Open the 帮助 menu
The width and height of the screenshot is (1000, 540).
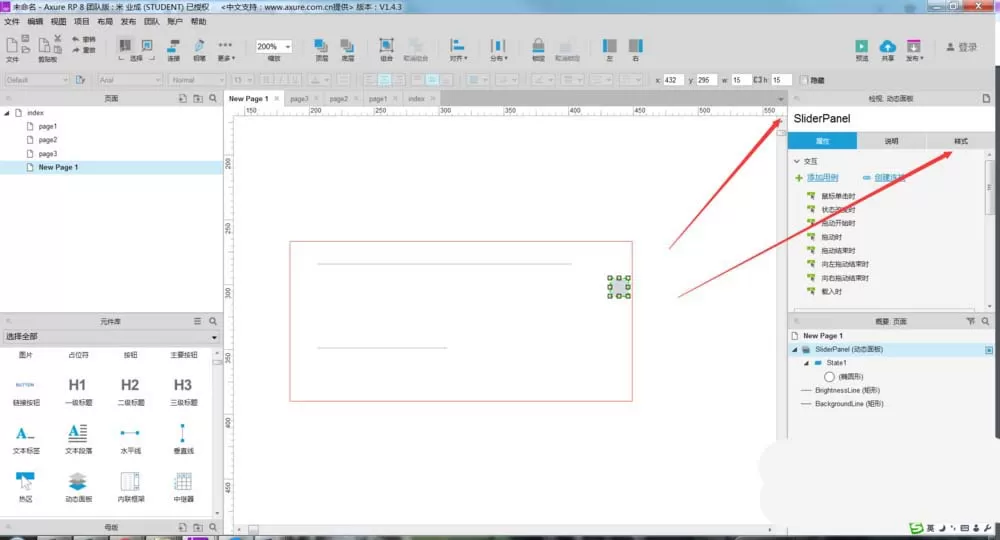click(198, 22)
